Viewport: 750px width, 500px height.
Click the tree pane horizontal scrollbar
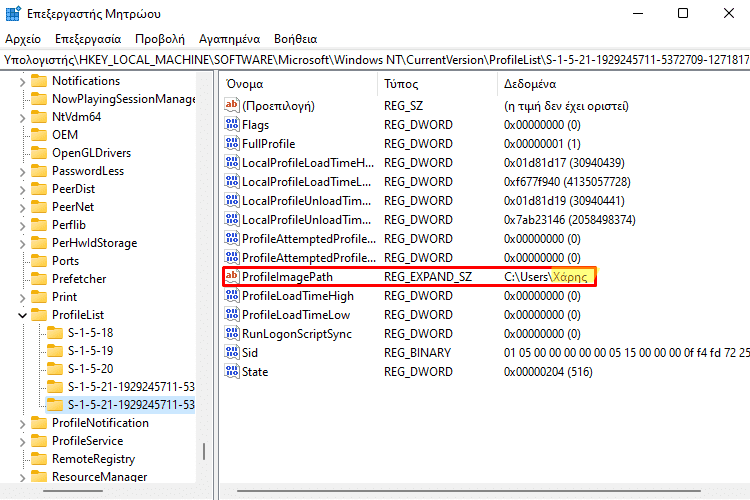73,491
